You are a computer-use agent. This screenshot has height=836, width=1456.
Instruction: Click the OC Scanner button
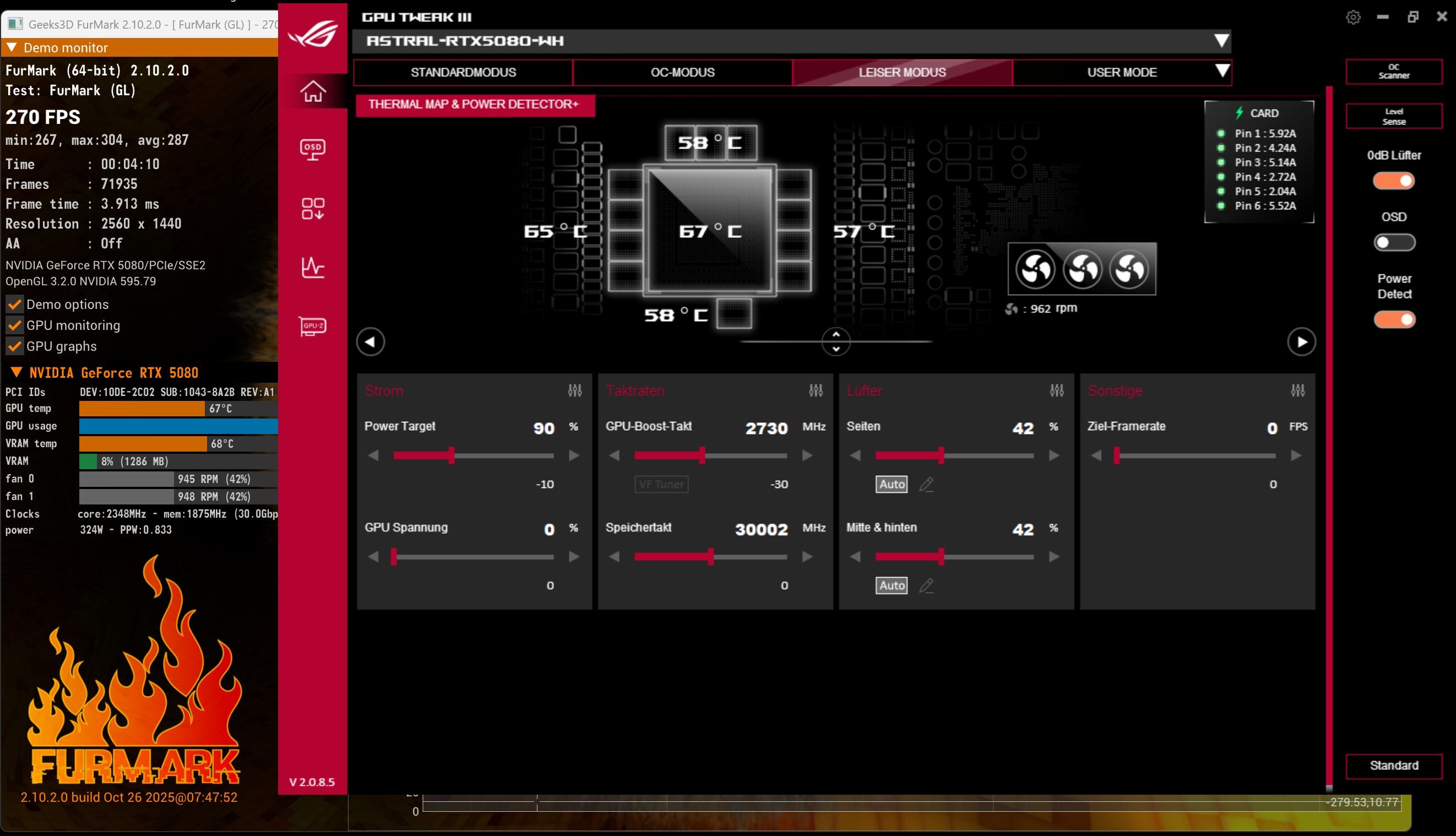1393,71
